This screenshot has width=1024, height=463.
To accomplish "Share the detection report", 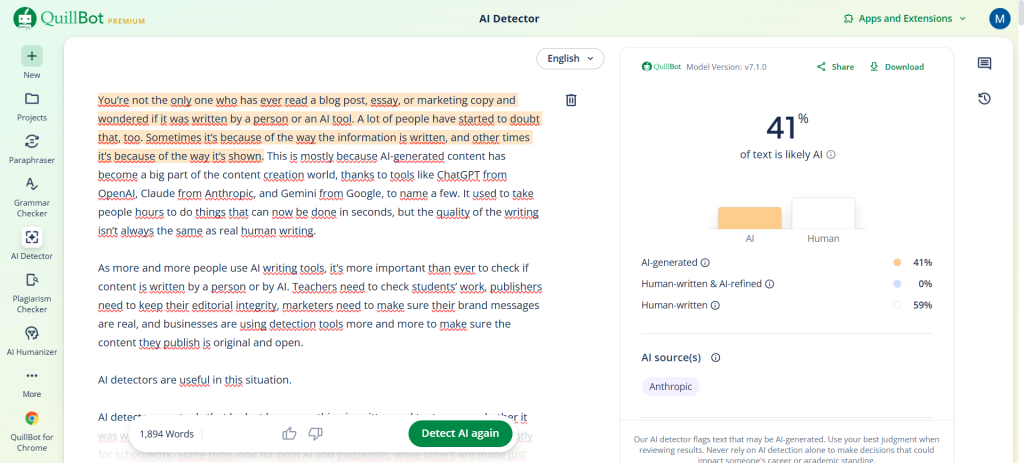I will click(835, 67).
